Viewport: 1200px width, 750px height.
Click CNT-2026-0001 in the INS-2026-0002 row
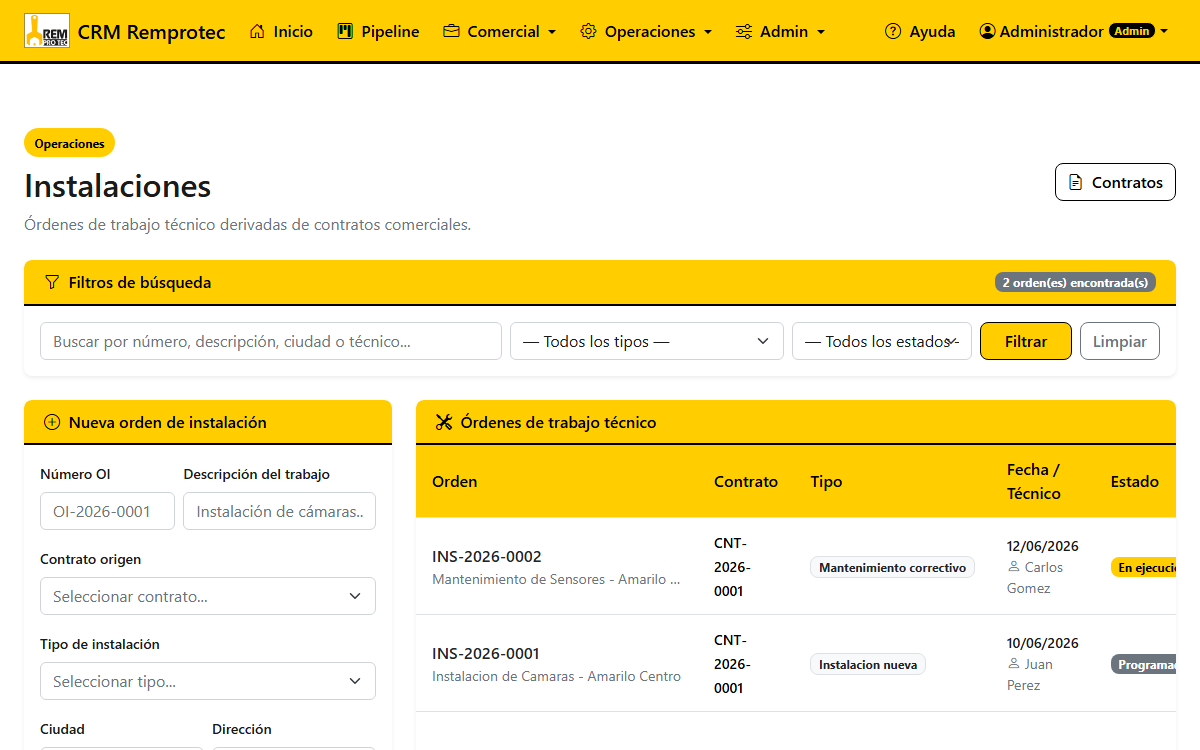tap(732, 567)
